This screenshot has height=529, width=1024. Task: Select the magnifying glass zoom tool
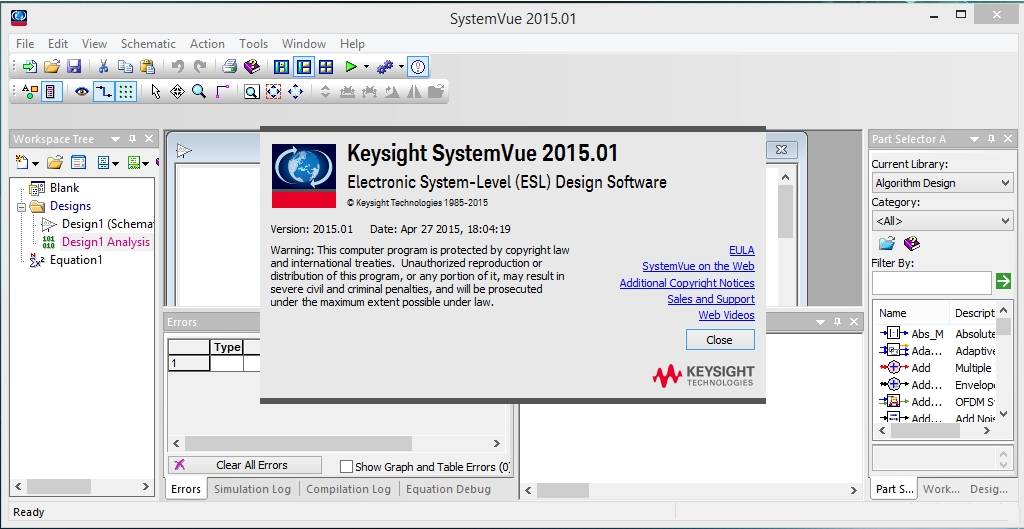click(199, 91)
